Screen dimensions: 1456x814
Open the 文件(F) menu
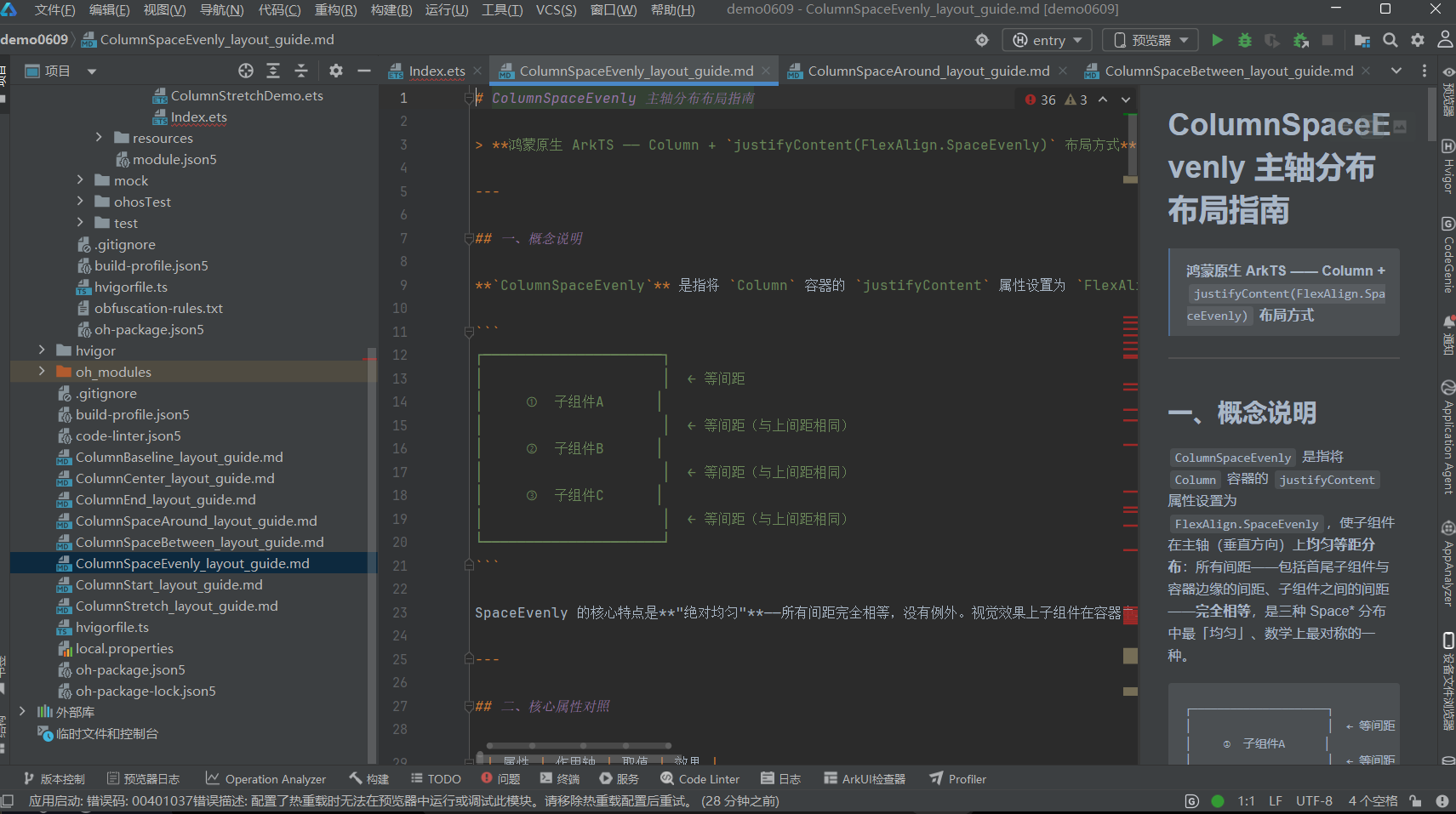point(54,10)
